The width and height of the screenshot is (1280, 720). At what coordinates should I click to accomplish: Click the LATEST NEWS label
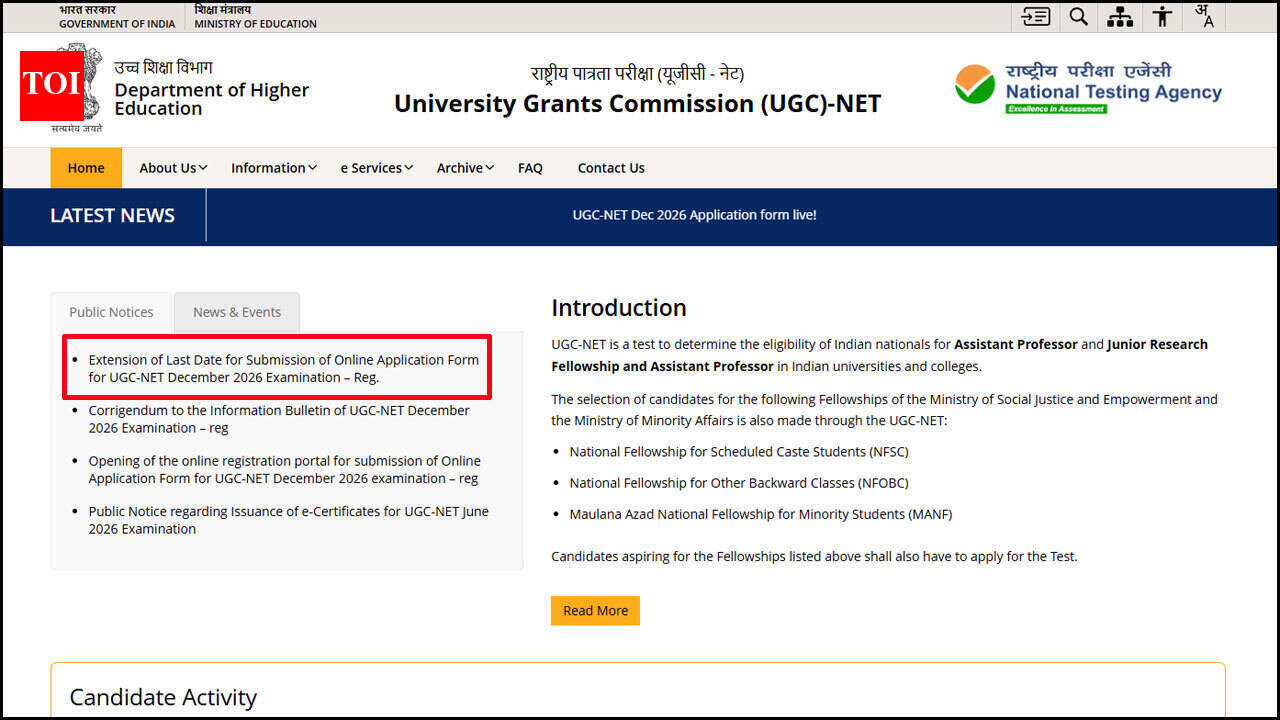113,215
